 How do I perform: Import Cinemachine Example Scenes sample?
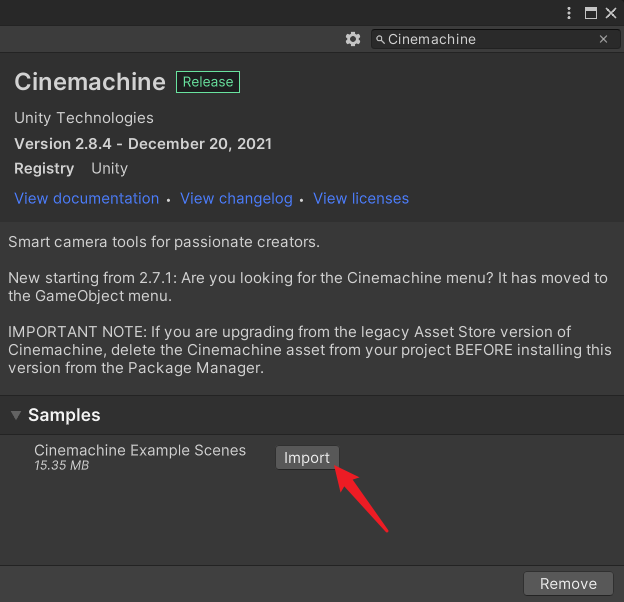(x=307, y=458)
